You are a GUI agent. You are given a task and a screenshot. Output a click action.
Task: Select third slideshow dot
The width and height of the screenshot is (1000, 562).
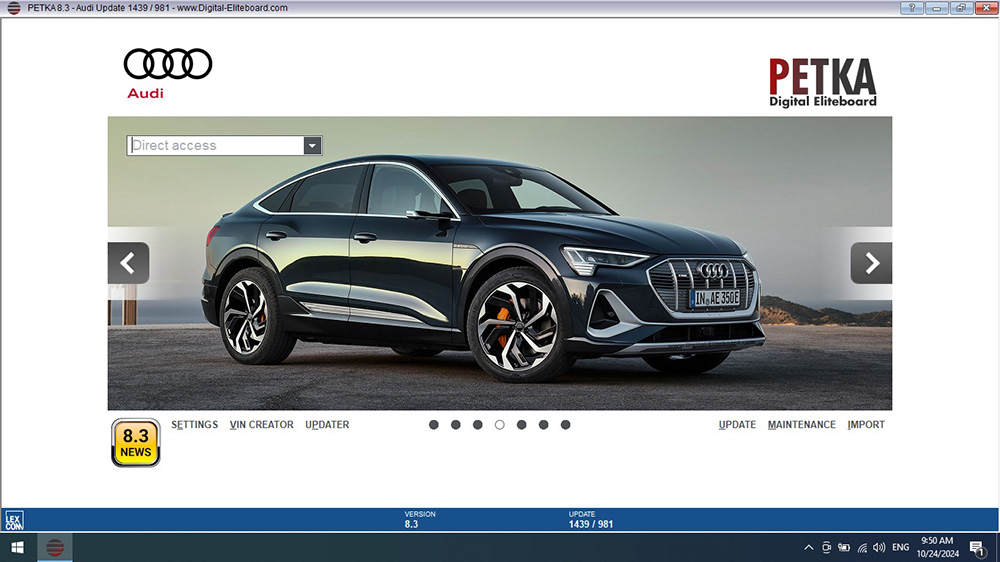(478, 425)
